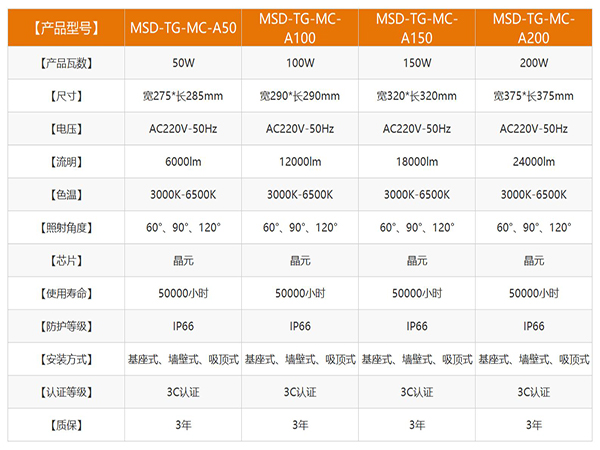Click 3年 in the A50 column
Viewport: 600px width, 450px height.
183,425
